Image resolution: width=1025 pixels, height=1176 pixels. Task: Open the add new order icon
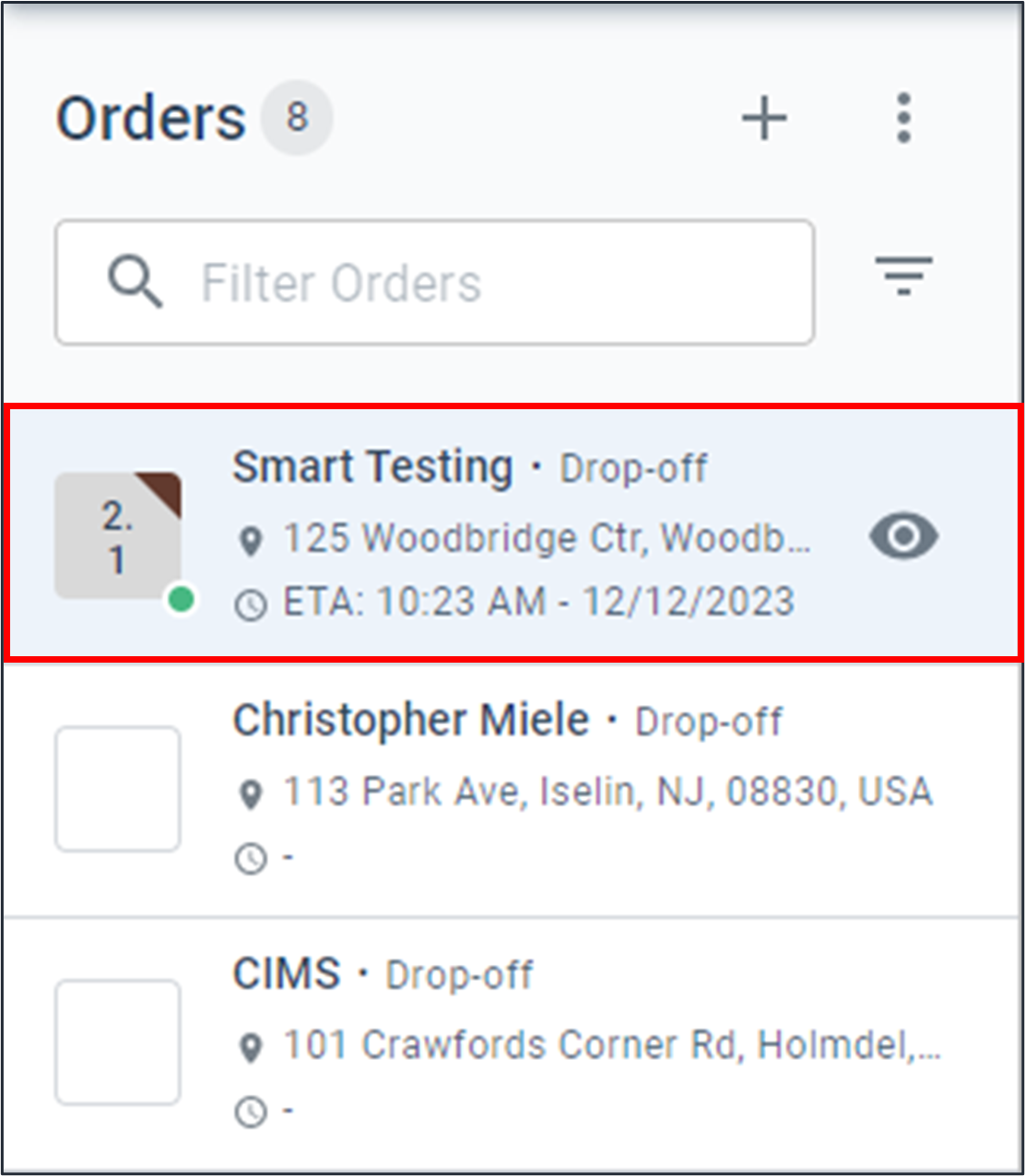[x=764, y=117]
